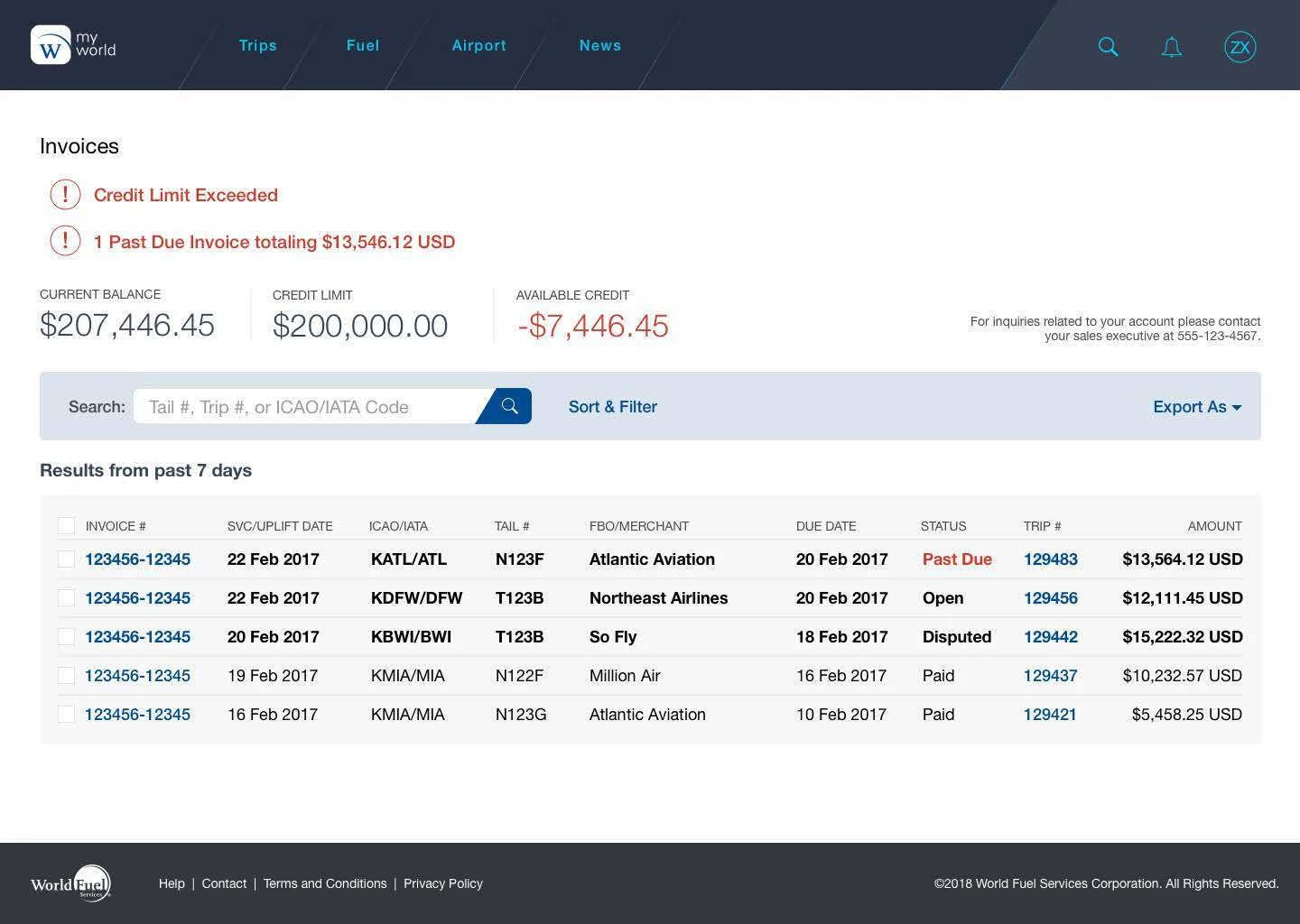
Task: Click the Northeast Airlines merchant cell
Action: click(x=658, y=598)
